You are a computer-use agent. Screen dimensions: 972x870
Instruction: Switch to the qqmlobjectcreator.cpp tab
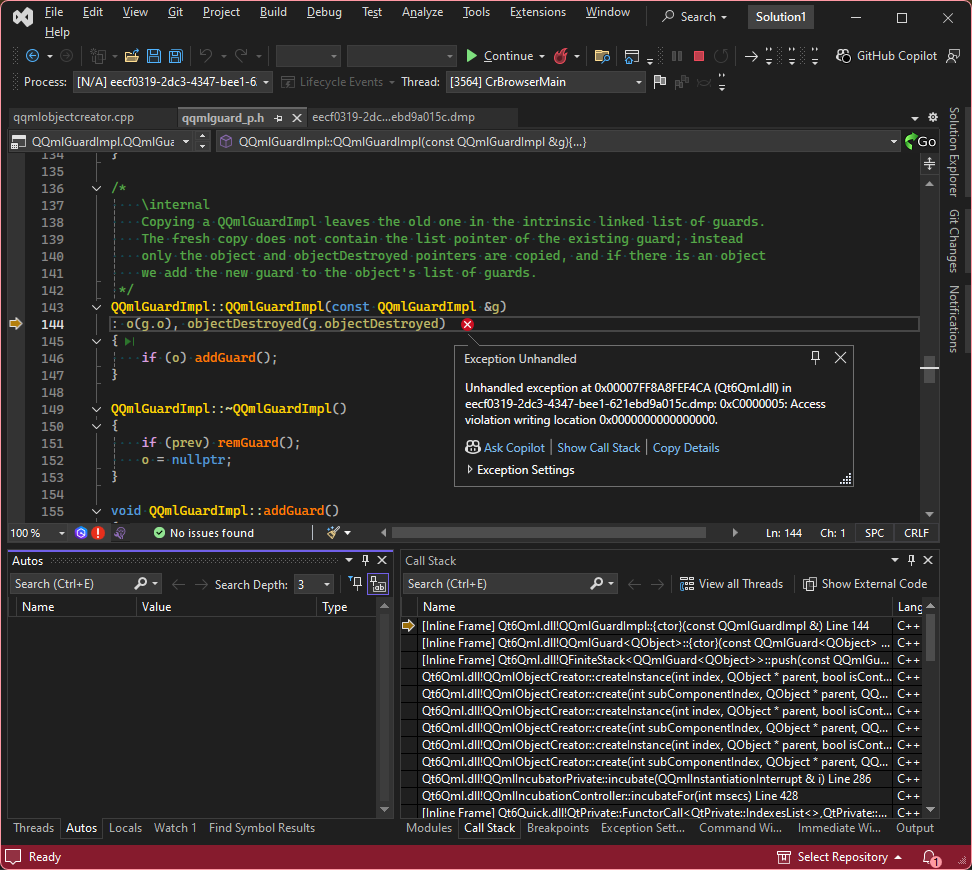click(74, 117)
